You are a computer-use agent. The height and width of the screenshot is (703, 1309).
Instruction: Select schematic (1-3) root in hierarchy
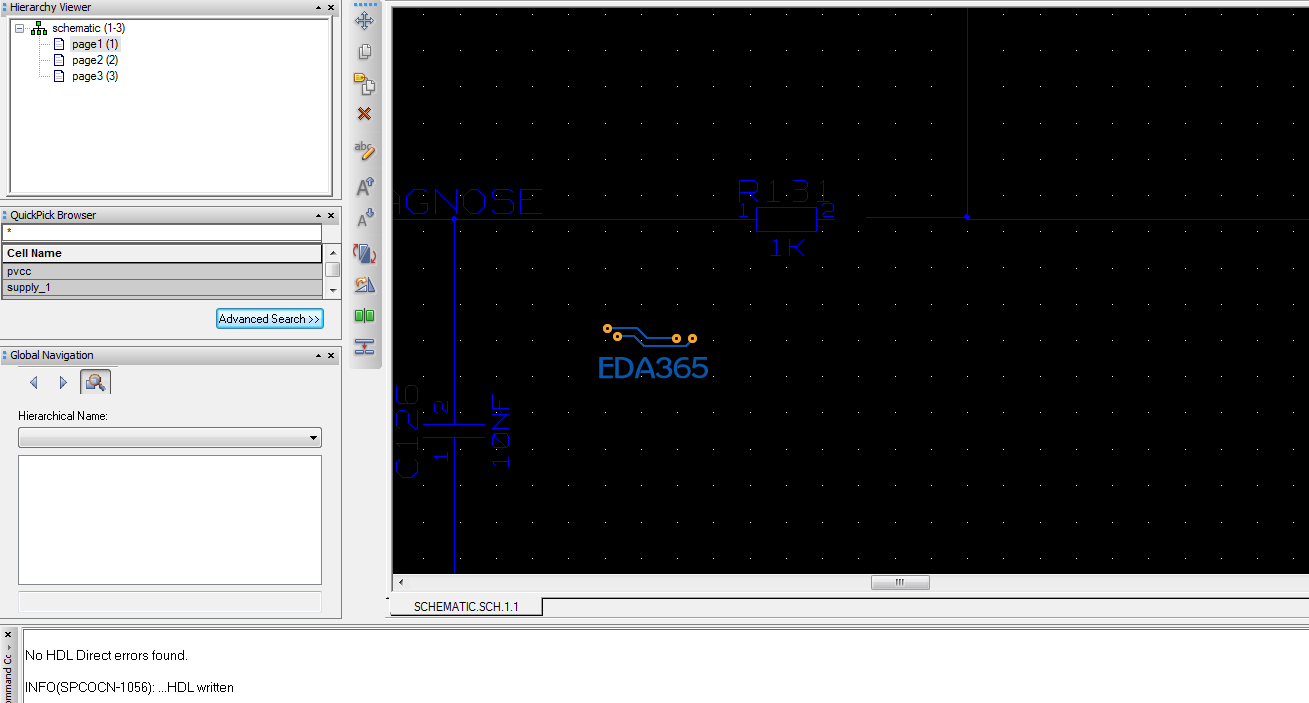[88, 28]
